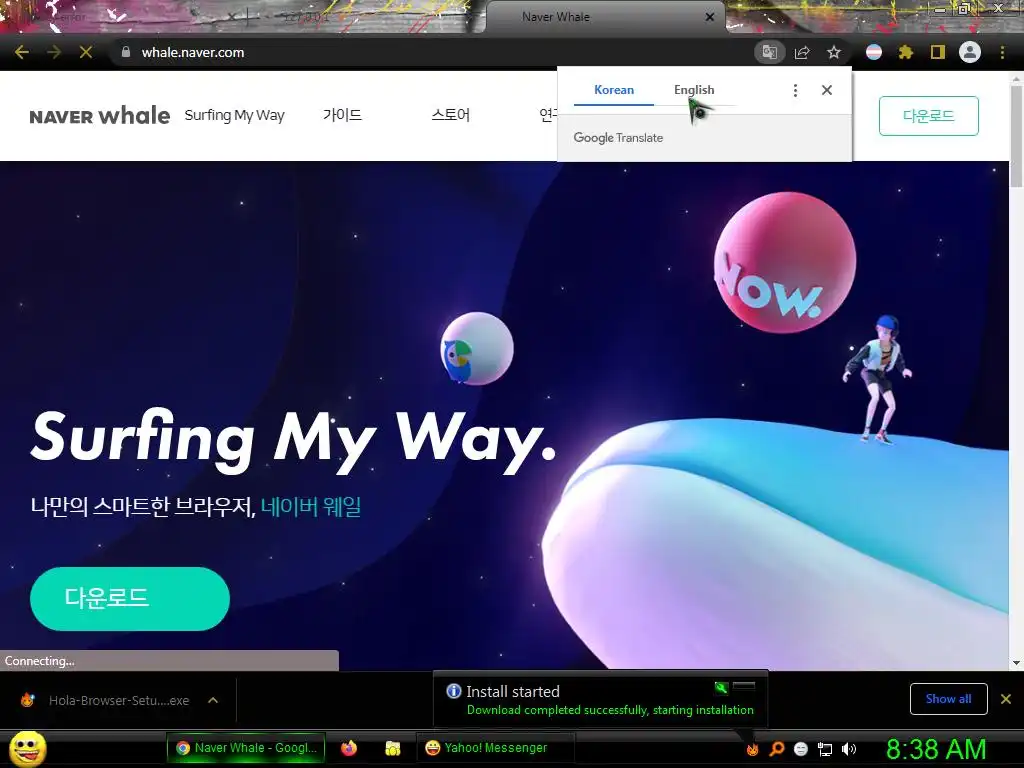Click the 8:38 AM clock

936,749
